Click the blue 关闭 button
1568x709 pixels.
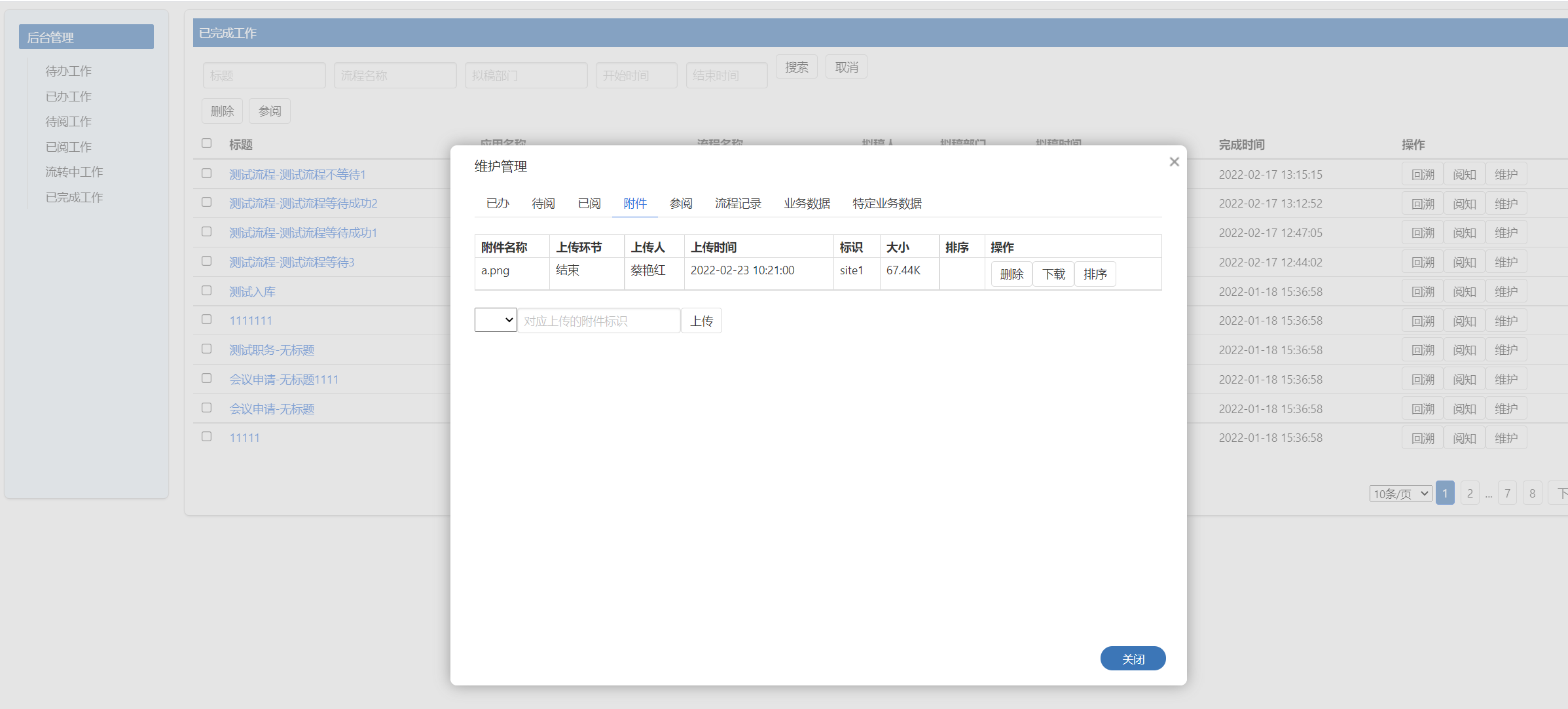tap(1132, 659)
